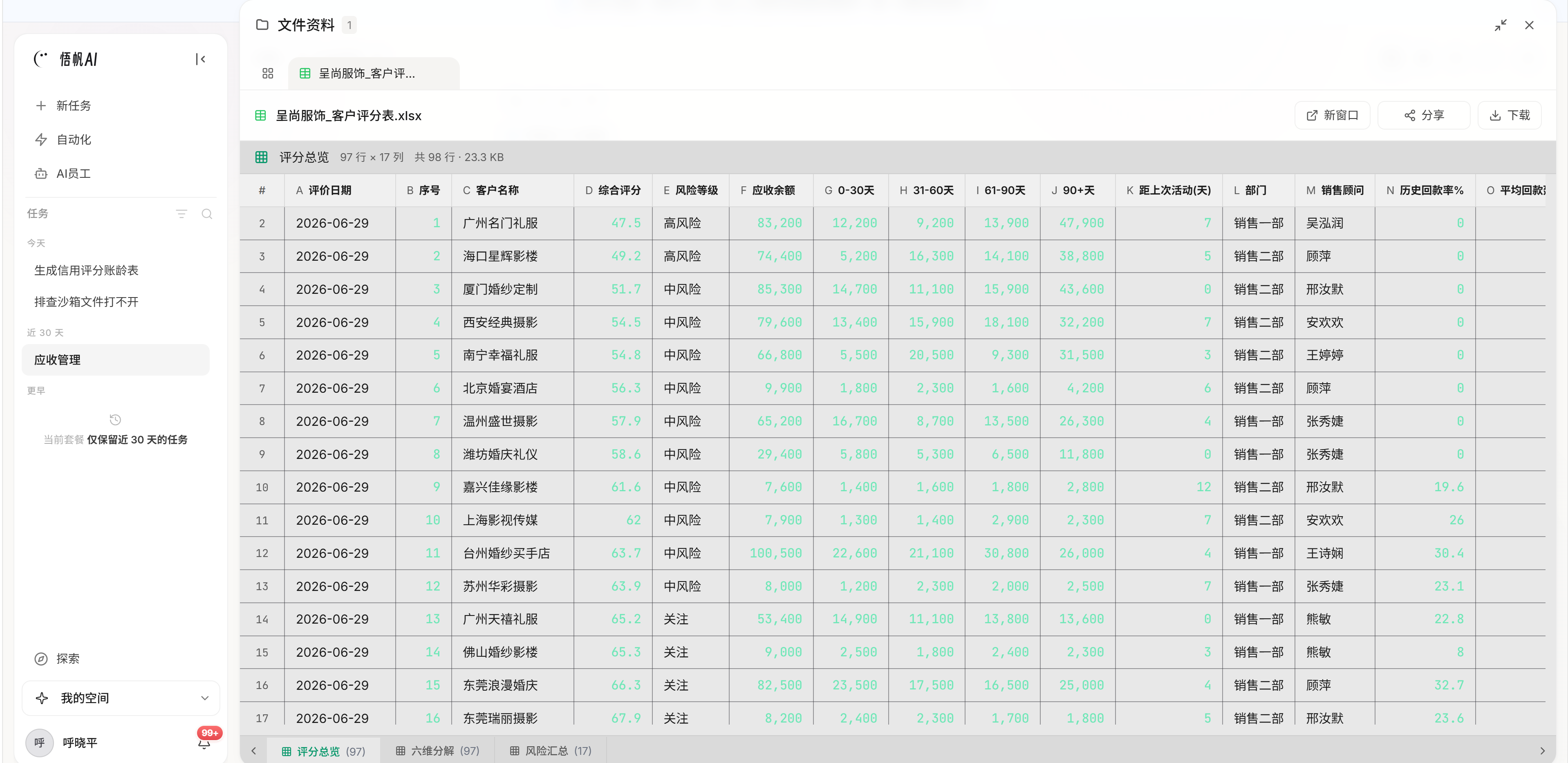Click column header 应收余额
The image size is (1568, 763).
(771, 190)
